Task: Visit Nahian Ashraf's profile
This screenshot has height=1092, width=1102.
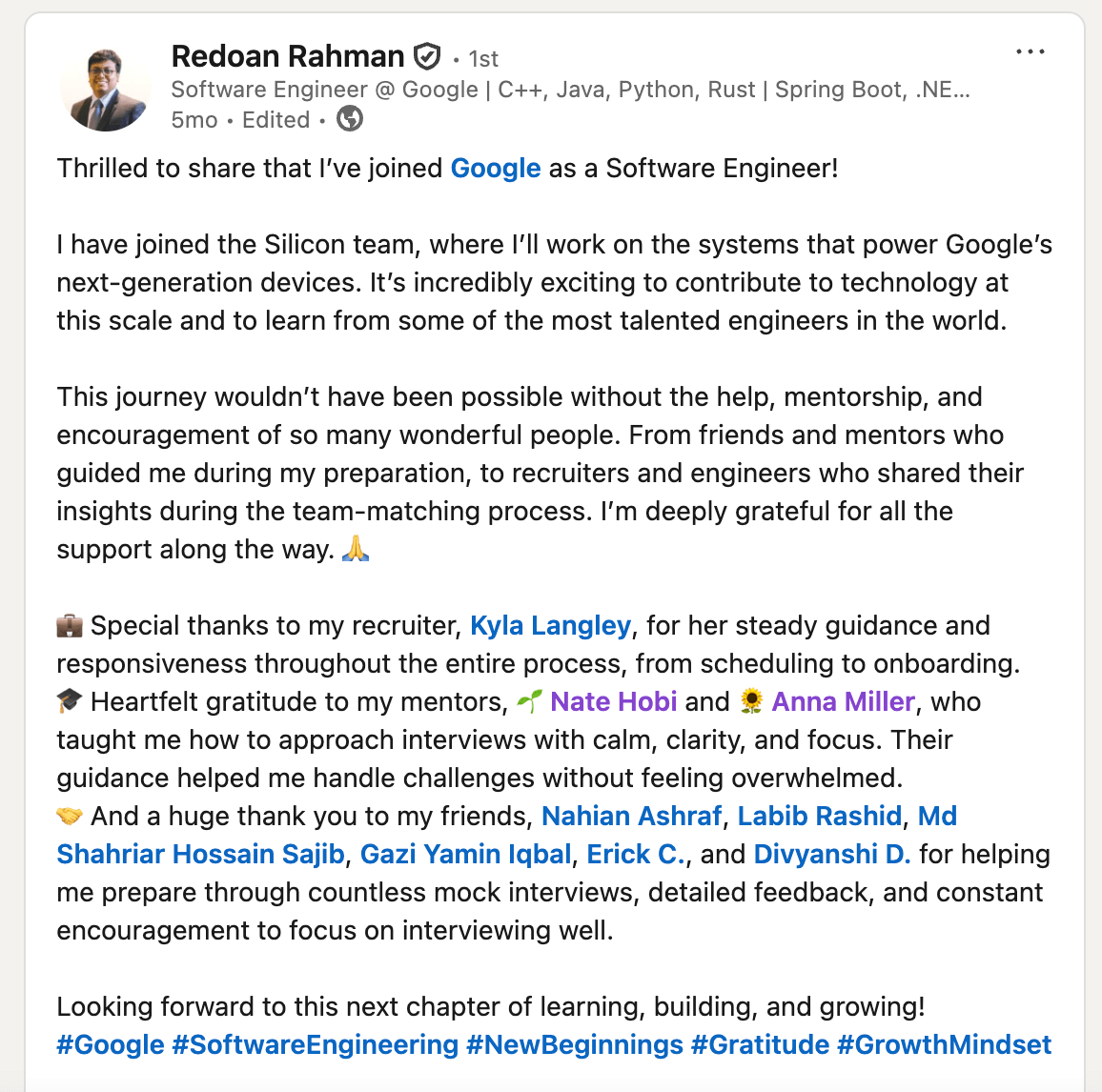Action: [x=631, y=817]
